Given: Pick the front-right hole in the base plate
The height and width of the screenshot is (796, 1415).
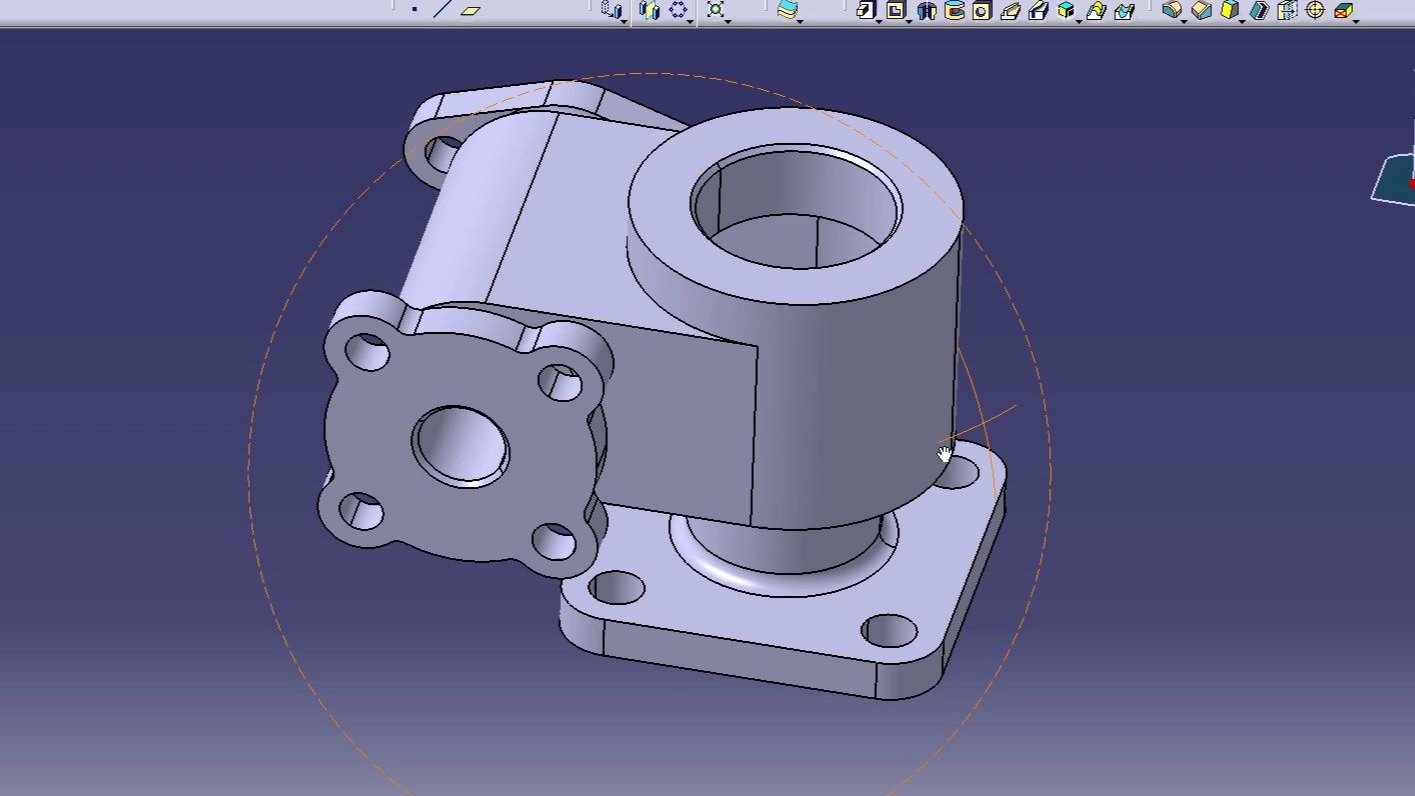Looking at the screenshot, I should coord(889,630).
